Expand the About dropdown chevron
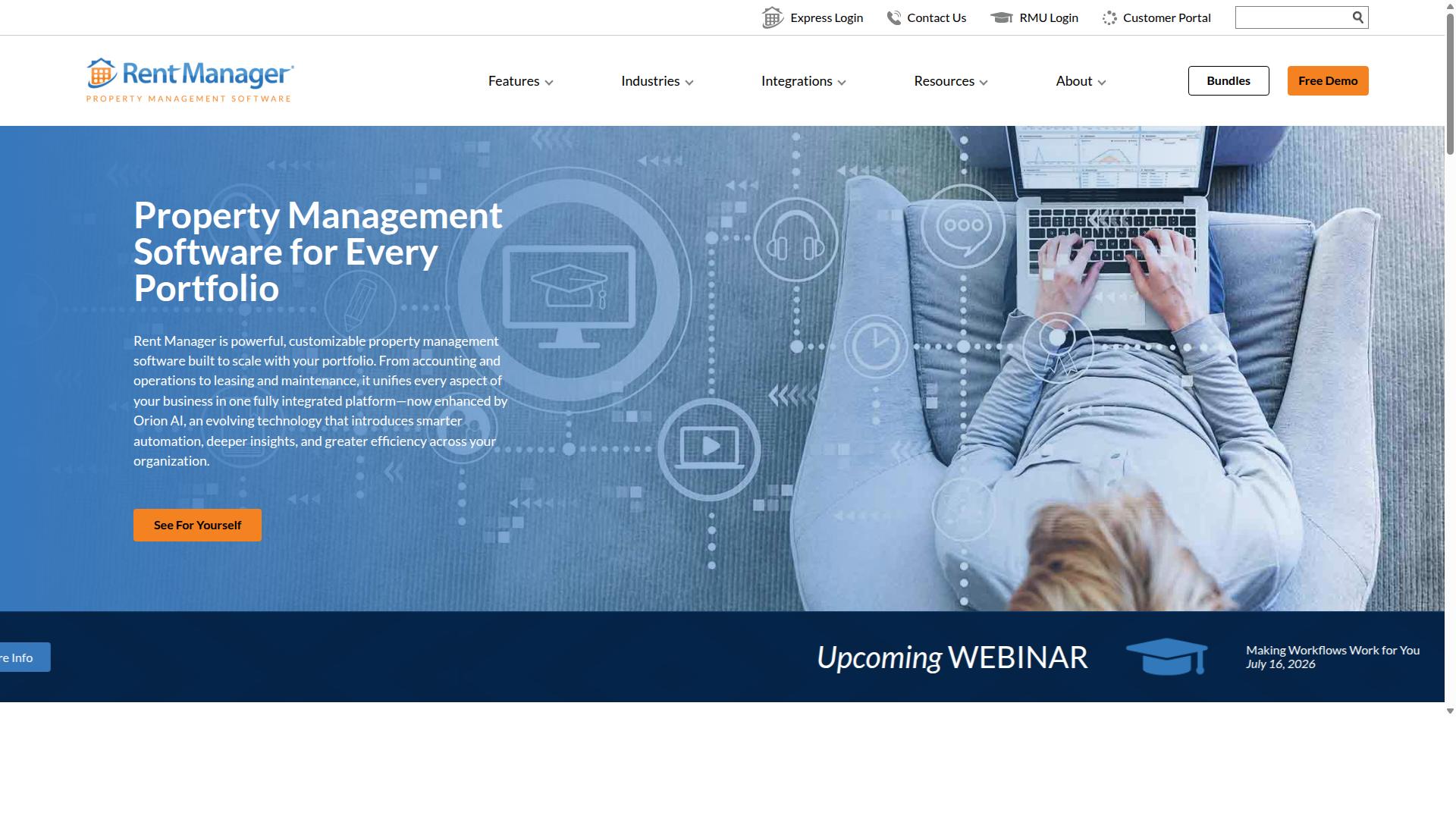The width and height of the screenshot is (1456, 819). (1102, 83)
